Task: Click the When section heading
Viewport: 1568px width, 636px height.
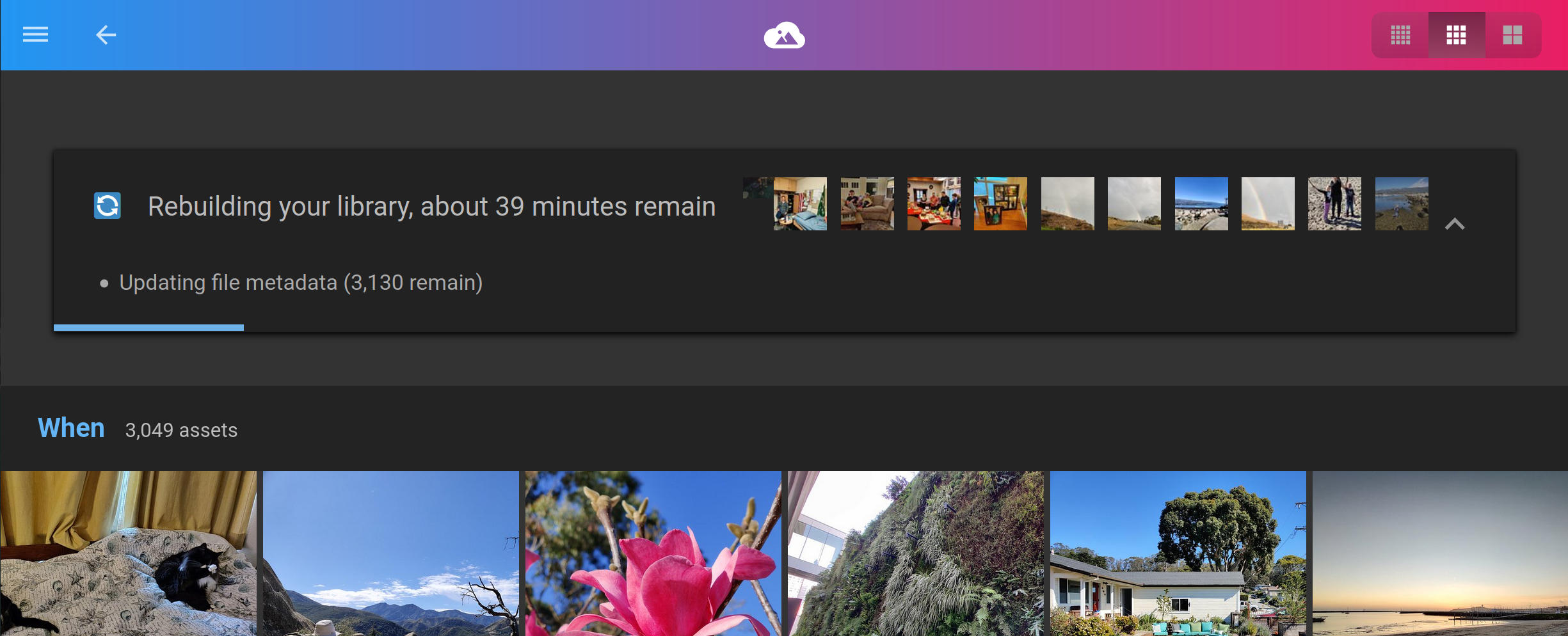Action: pos(71,428)
